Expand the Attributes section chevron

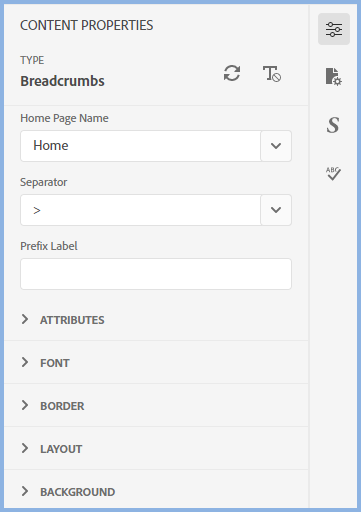25,319
